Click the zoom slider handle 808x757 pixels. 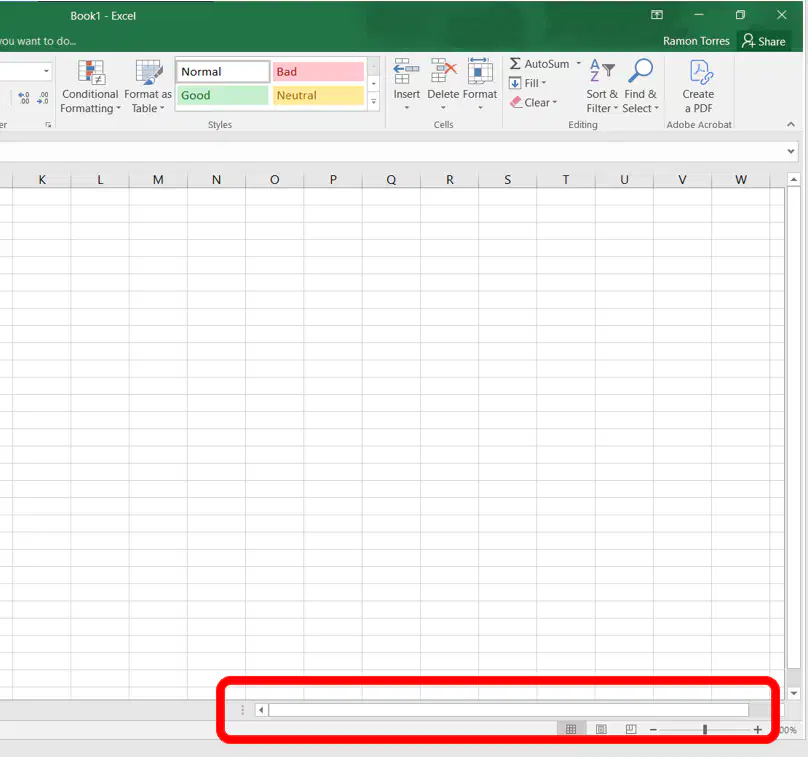point(704,730)
